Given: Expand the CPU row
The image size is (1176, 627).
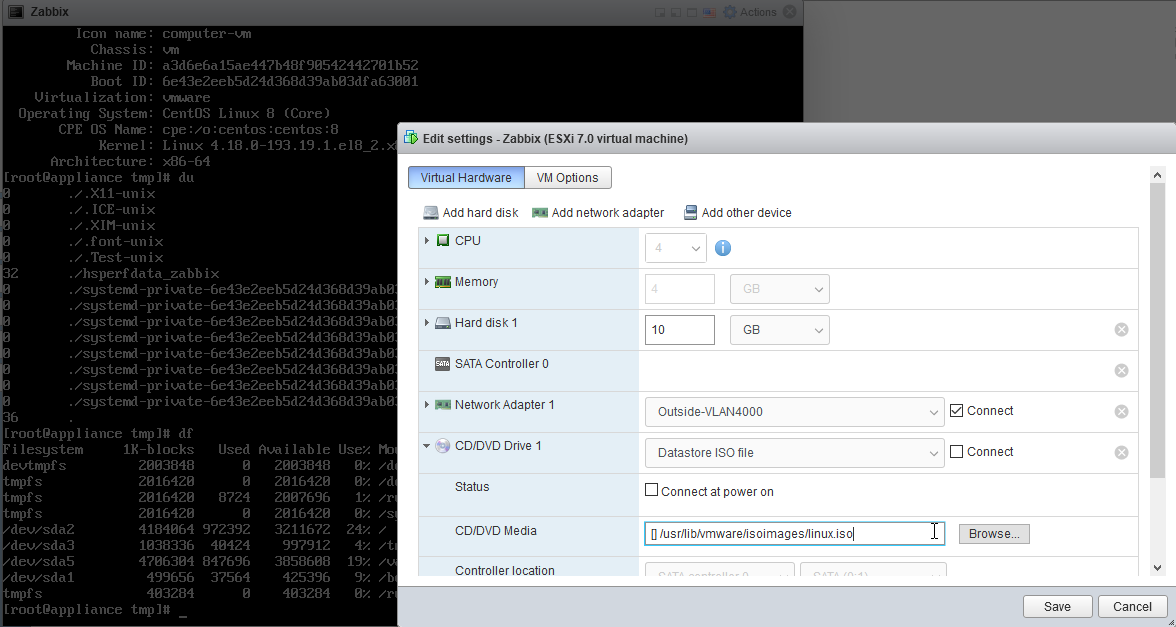Looking at the screenshot, I should coord(427,241).
